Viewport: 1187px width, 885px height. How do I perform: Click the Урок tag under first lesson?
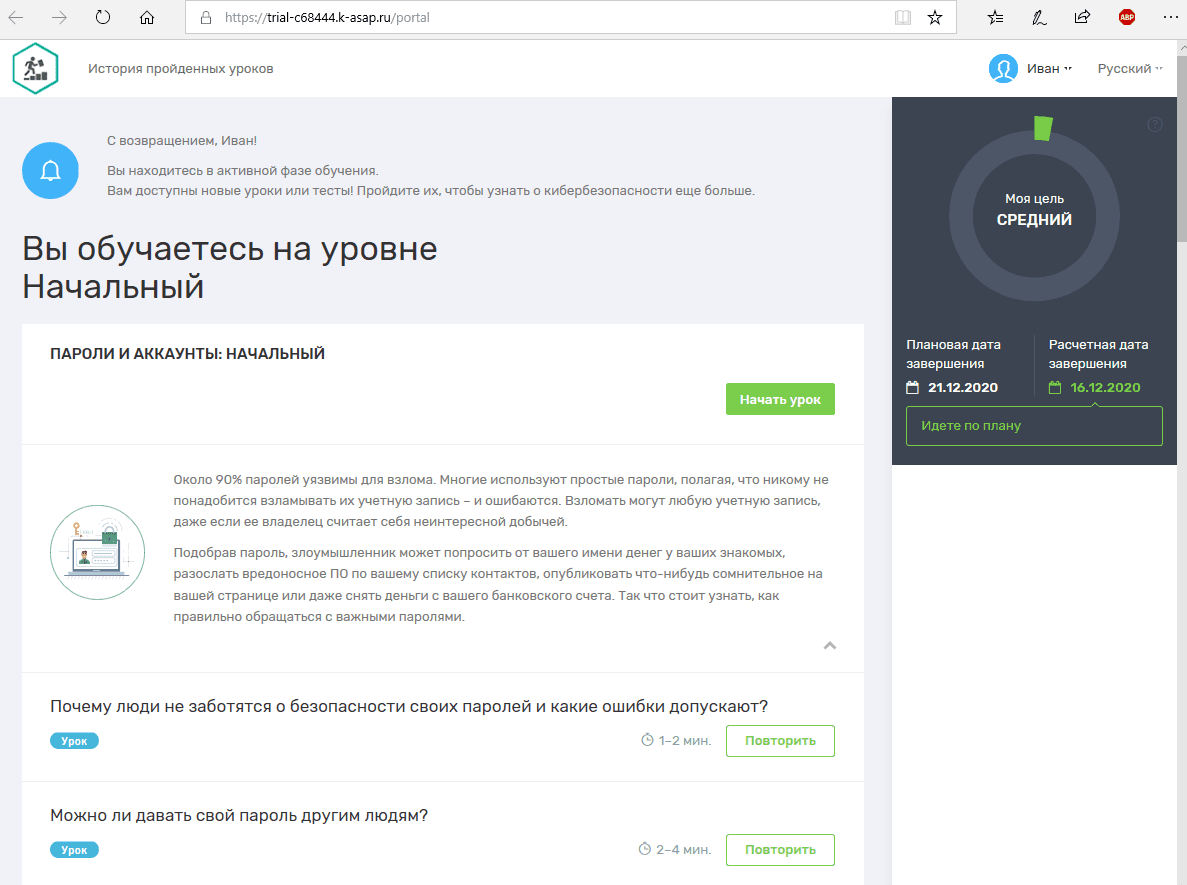point(74,740)
